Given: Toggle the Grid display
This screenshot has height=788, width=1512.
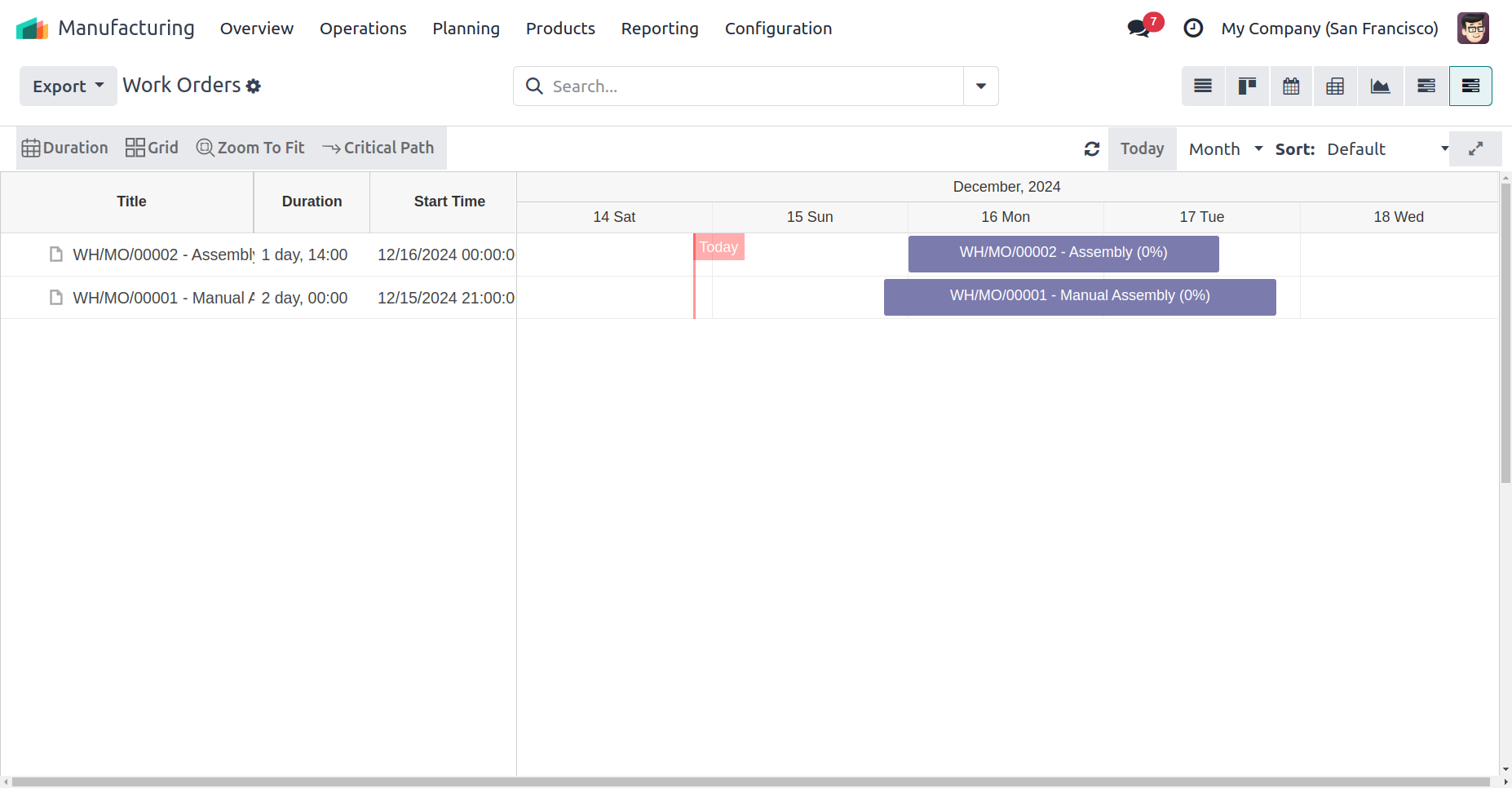Looking at the screenshot, I should point(152,148).
